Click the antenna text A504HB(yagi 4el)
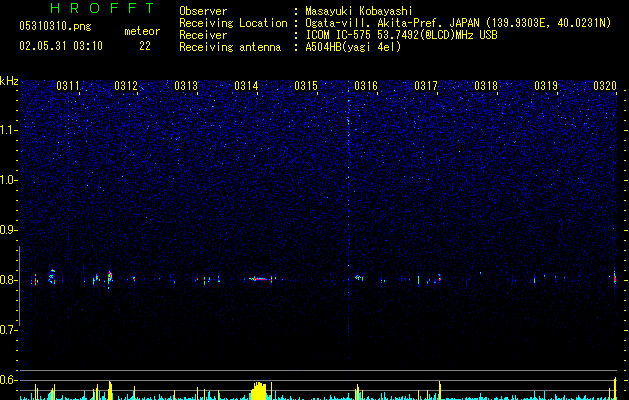The image size is (629, 400). [353, 47]
